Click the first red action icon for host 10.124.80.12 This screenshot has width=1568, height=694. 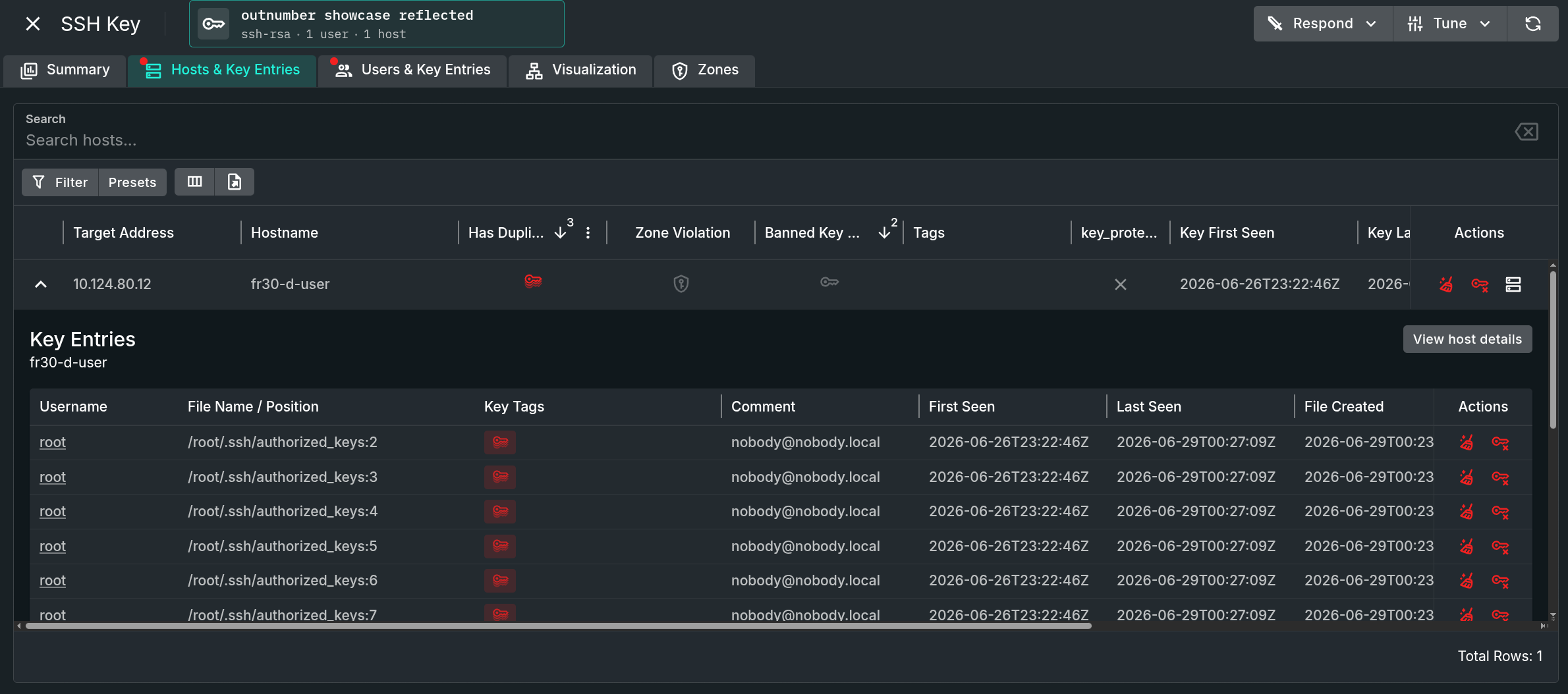[x=1445, y=284]
